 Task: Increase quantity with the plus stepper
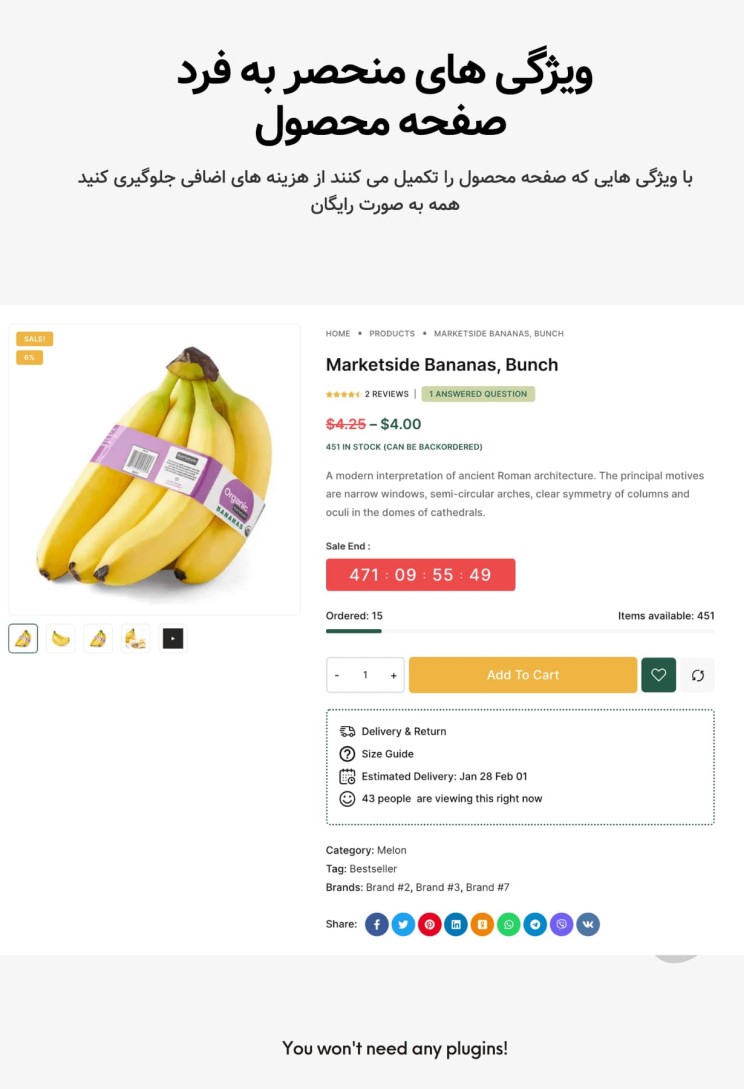click(391, 675)
